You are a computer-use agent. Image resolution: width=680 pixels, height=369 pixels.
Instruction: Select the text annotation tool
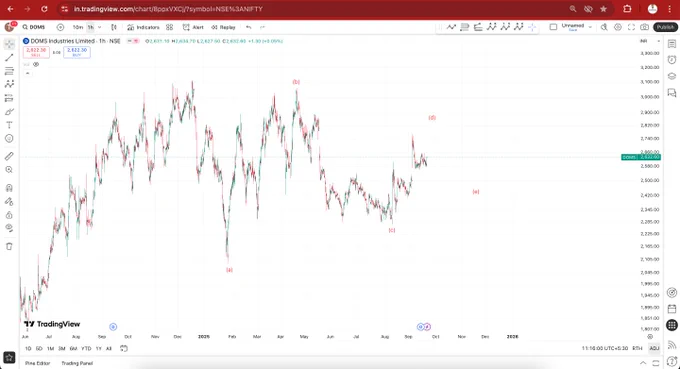click(9, 125)
